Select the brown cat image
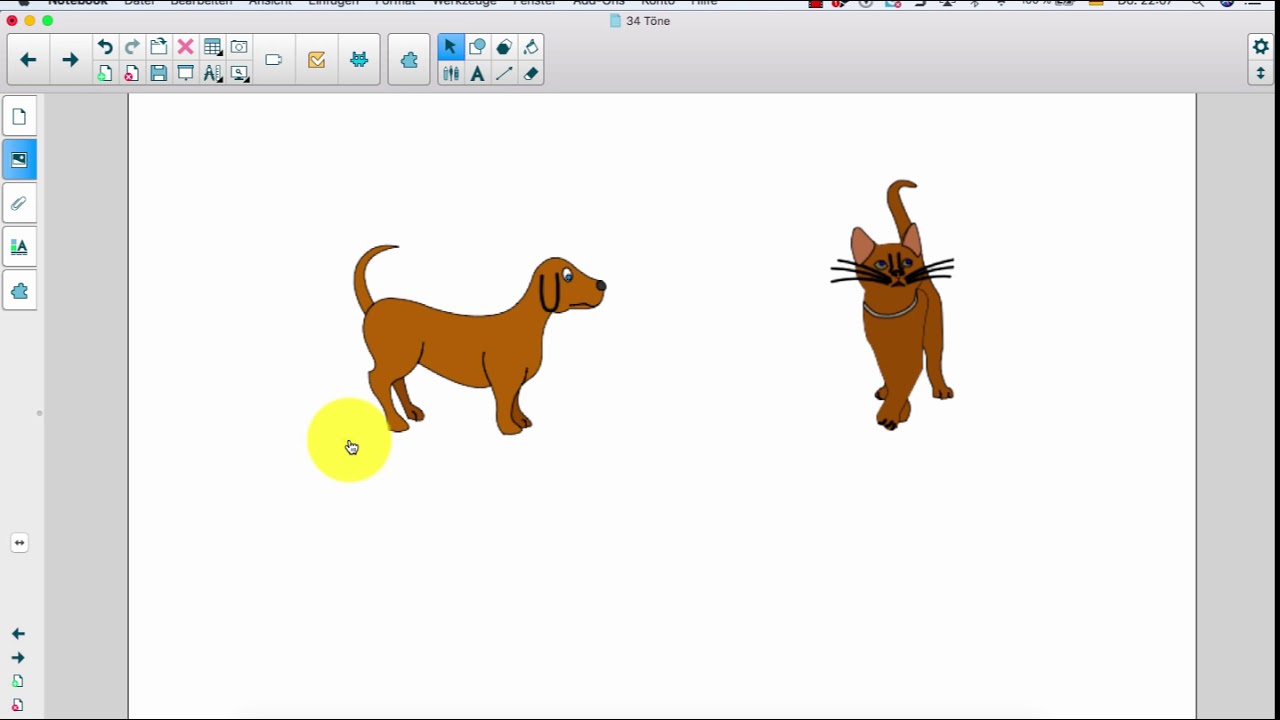 tap(895, 305)
